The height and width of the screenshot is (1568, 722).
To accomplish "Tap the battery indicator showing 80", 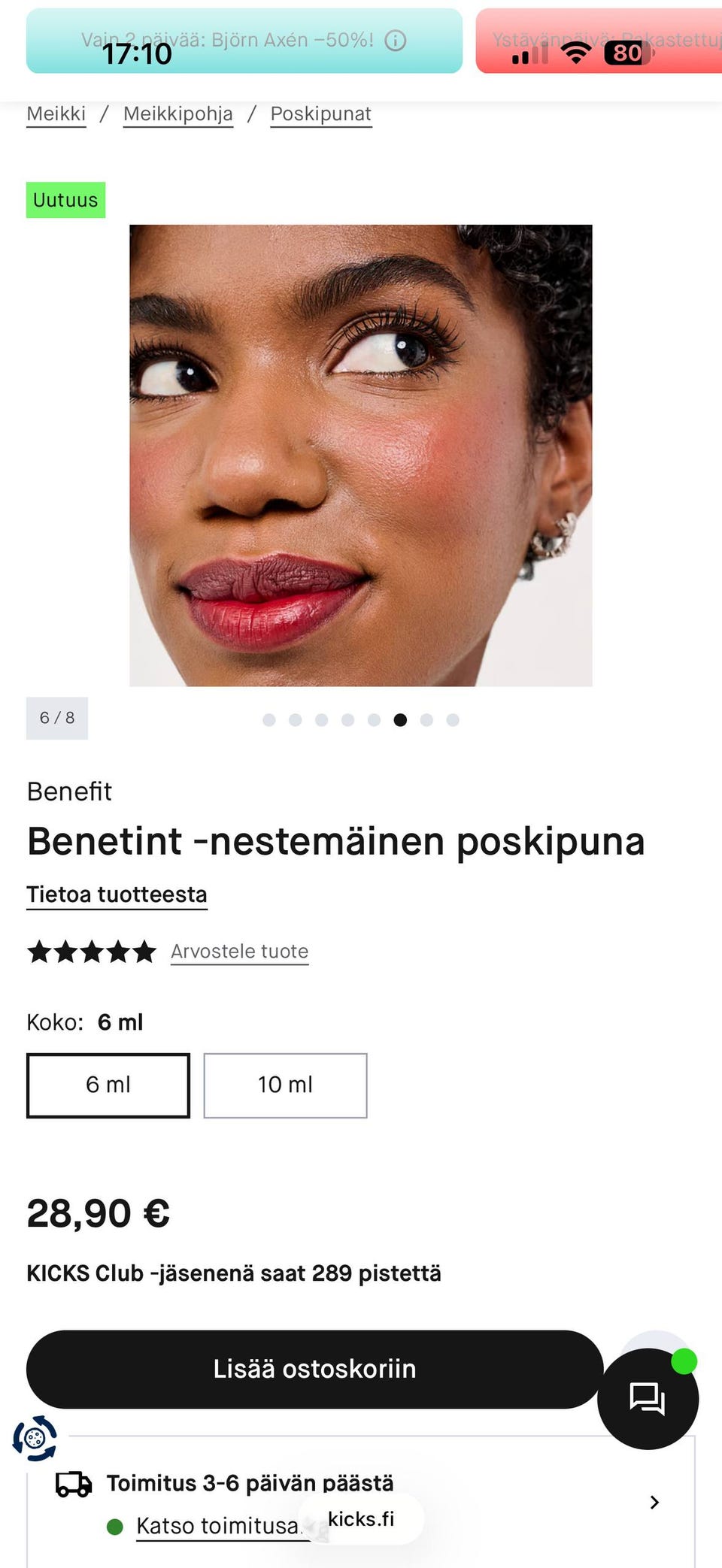I will 629,53.
